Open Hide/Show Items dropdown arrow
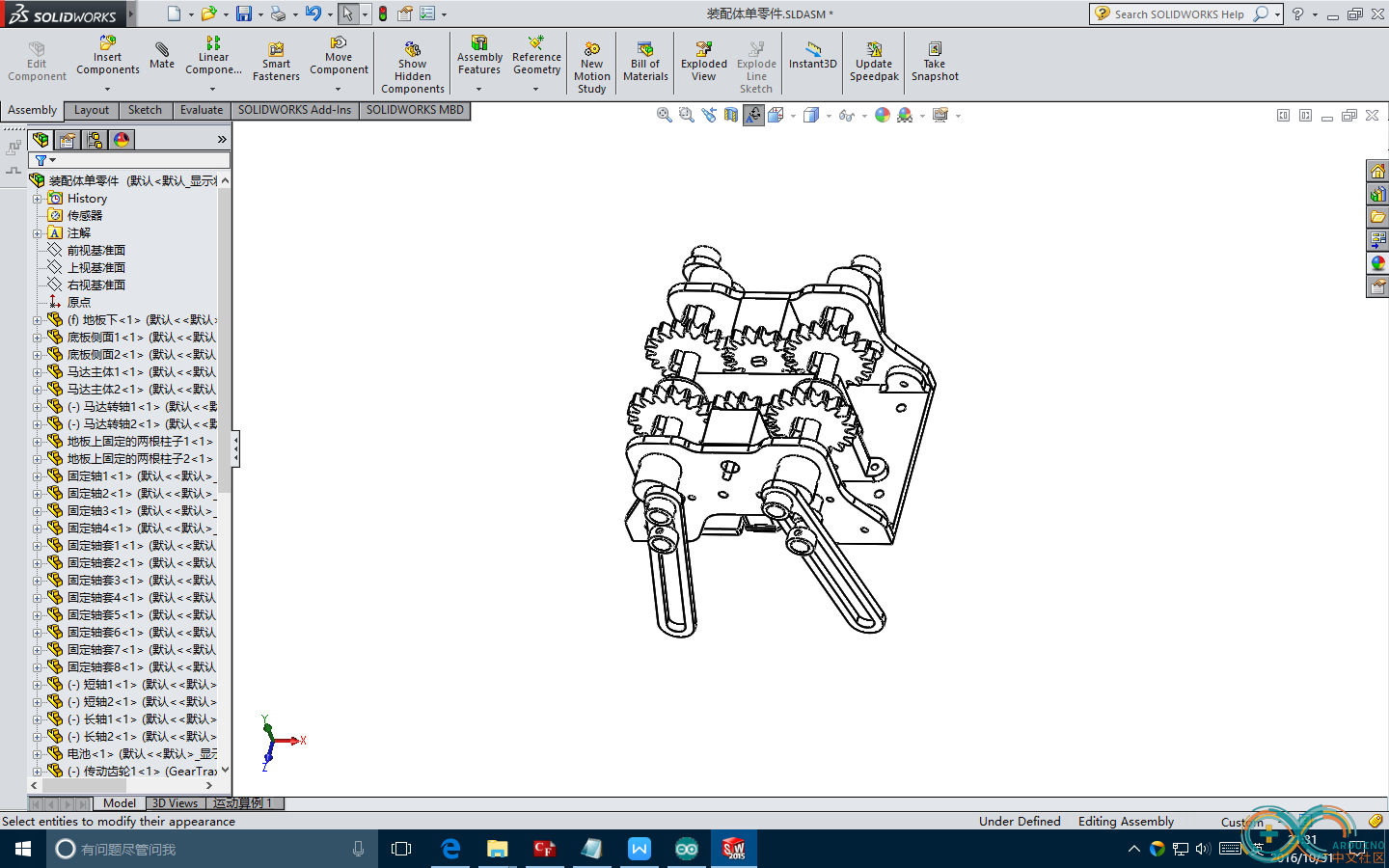The width and height of the screenshot is (1389, 868). click(x=864, y=116)
